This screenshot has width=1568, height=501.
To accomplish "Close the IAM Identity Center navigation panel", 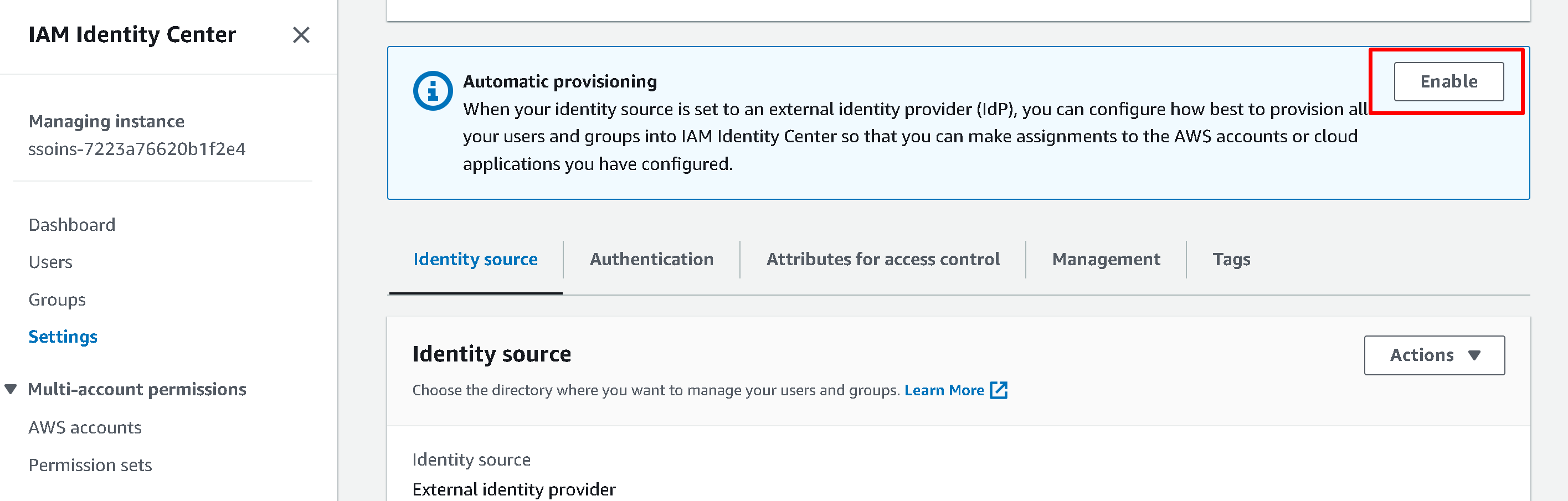I will pyautogui.click(x=301, y=35).
